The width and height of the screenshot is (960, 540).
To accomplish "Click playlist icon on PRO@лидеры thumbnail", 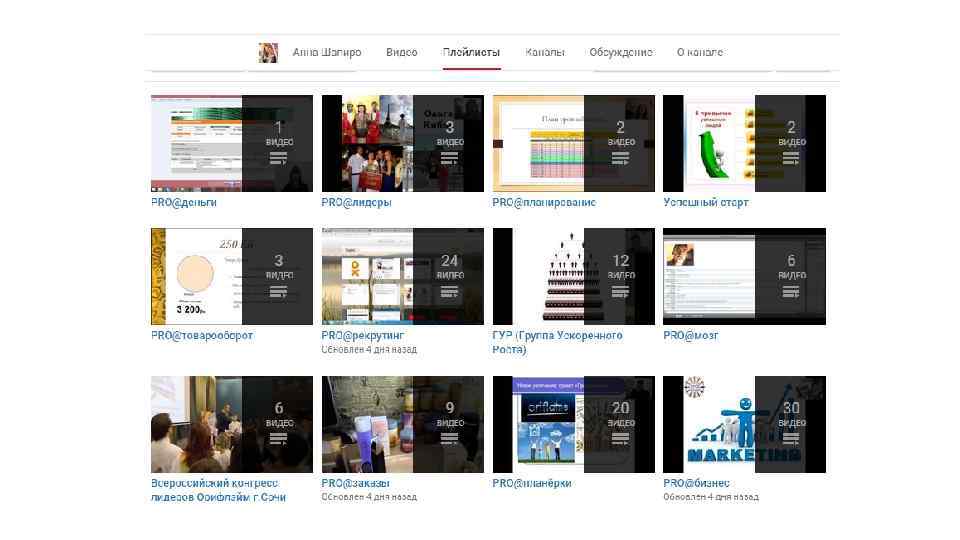I will [x=449, y=159].
